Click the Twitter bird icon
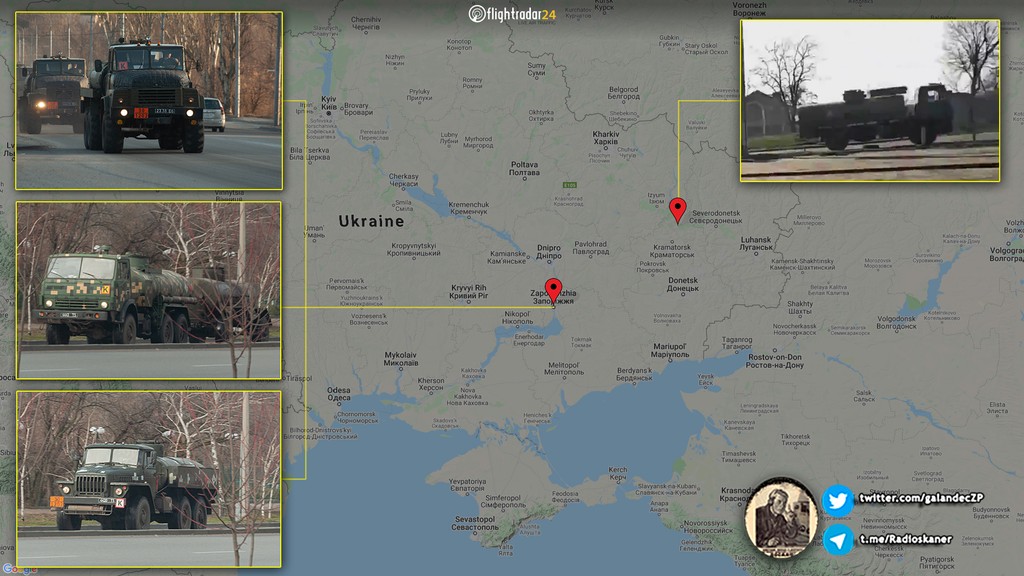The image size is (1024, 576). pyautogui.click(x=837, y=501)
